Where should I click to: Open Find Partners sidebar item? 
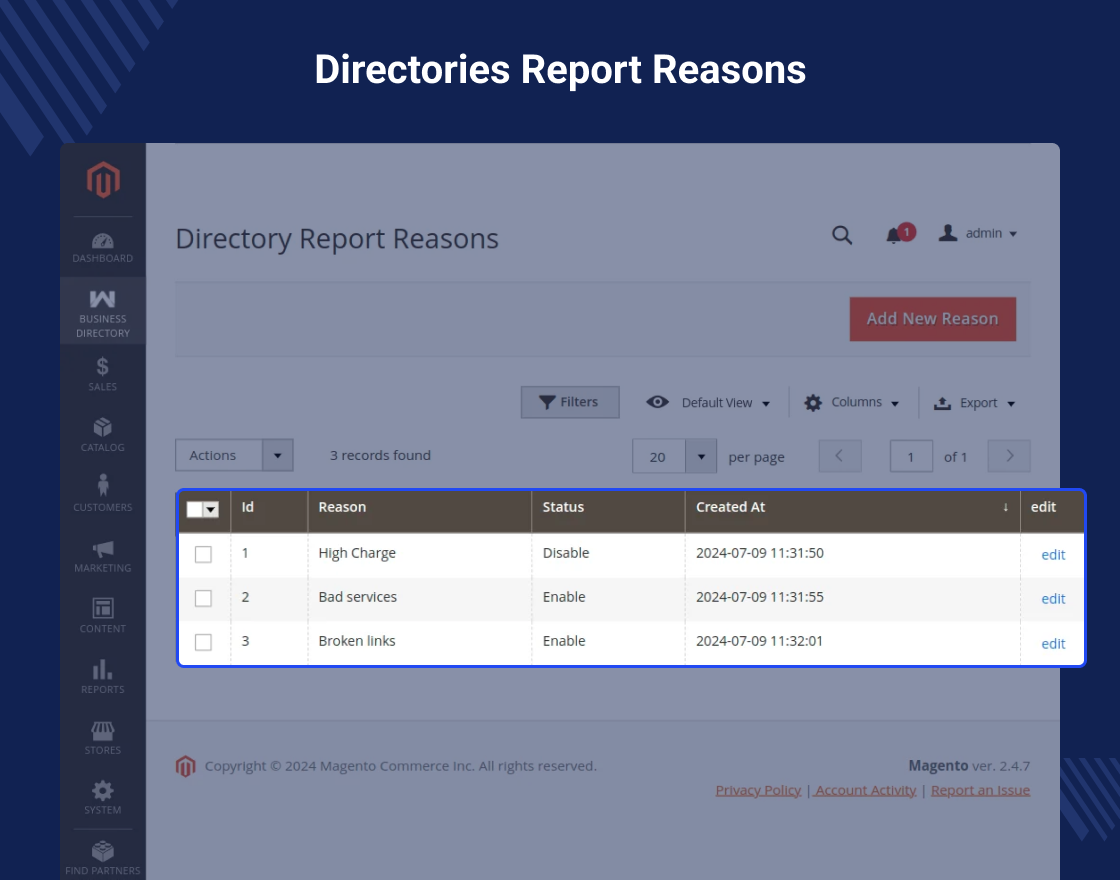tap(103, 858)
